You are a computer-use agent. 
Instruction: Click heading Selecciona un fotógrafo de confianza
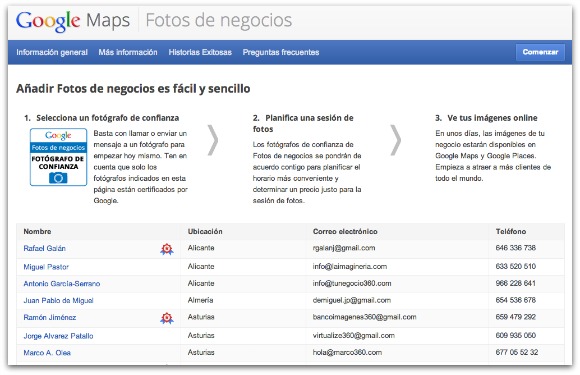[x=108, y=118]
